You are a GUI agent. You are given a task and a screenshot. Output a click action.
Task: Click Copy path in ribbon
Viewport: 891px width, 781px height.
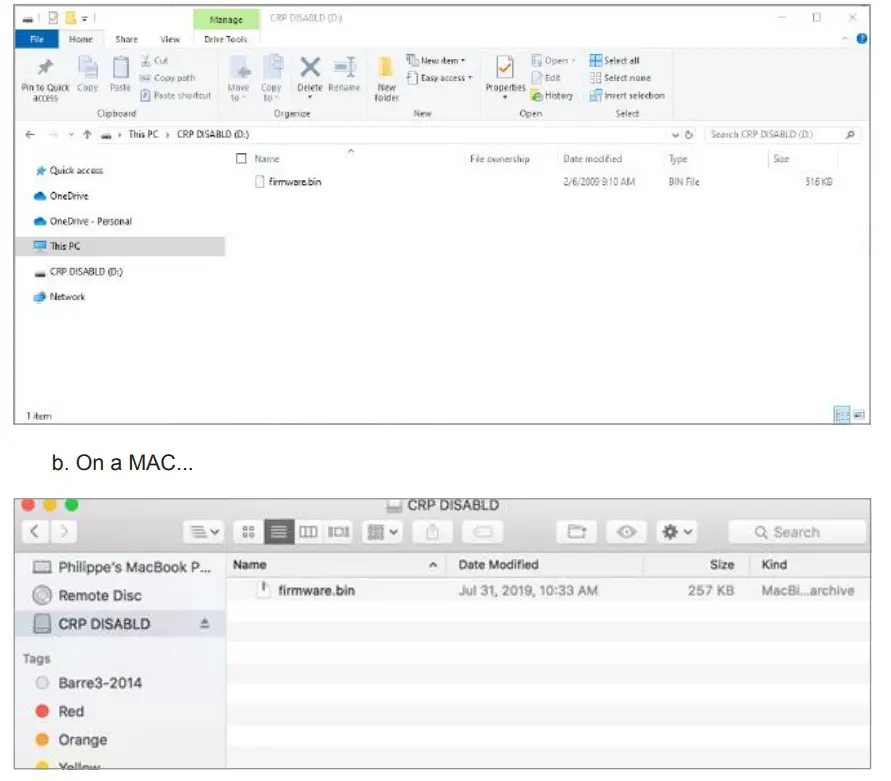pos(168,78)
